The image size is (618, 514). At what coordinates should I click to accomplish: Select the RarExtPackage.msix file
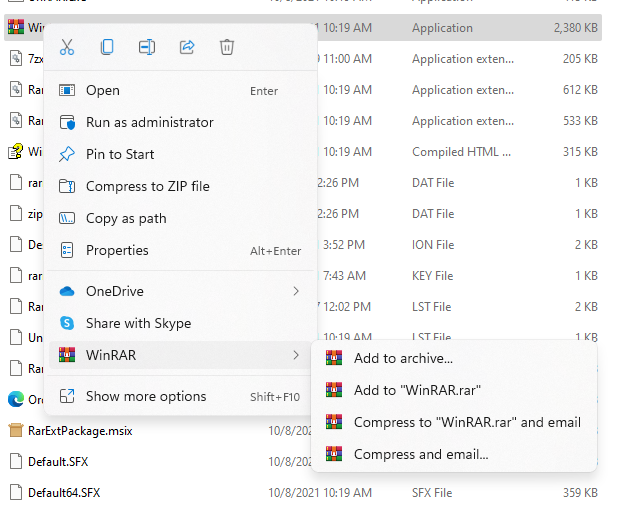point(80,431)
